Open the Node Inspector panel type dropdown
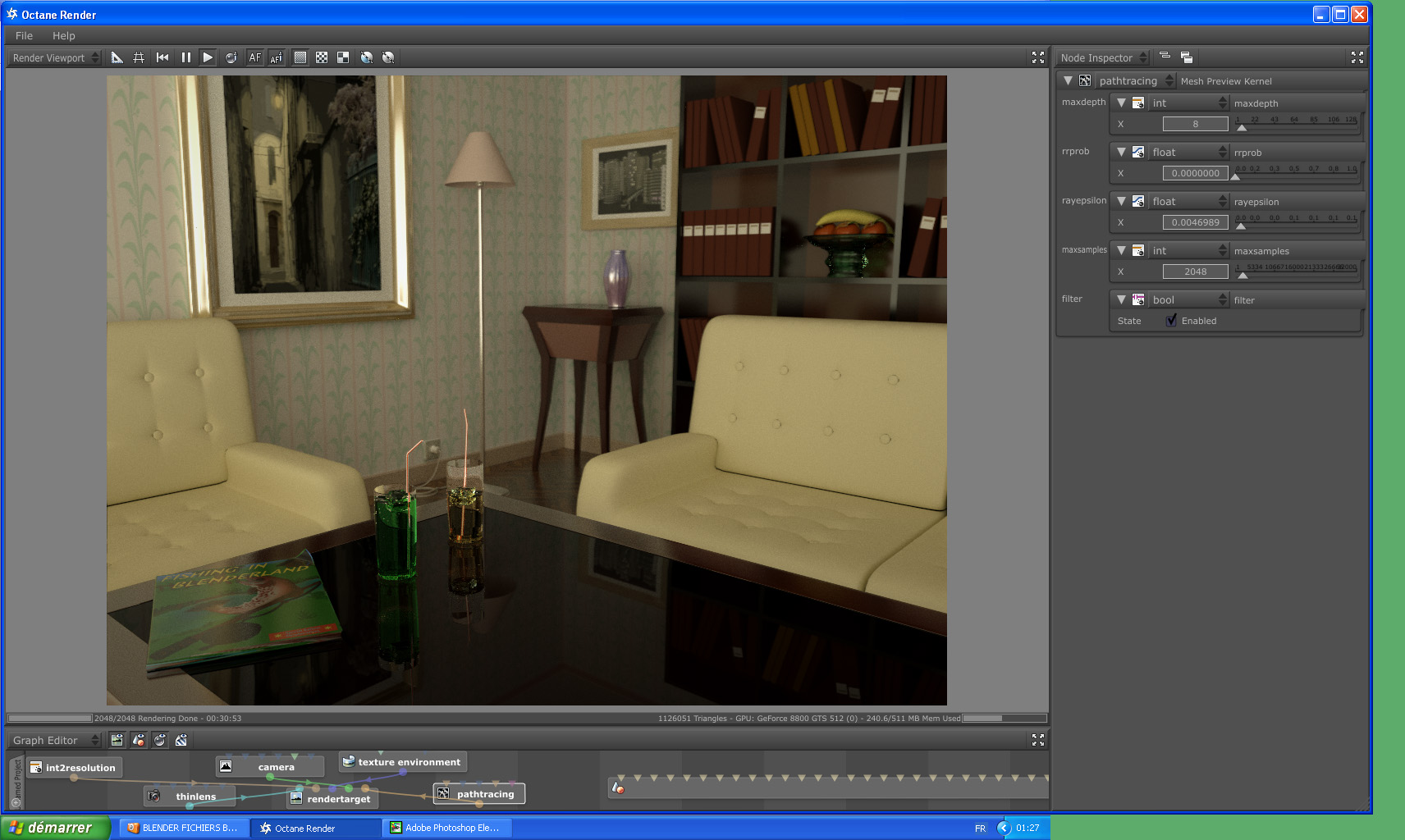Viewport: 1405px width, 840px height. (1102, 57)
